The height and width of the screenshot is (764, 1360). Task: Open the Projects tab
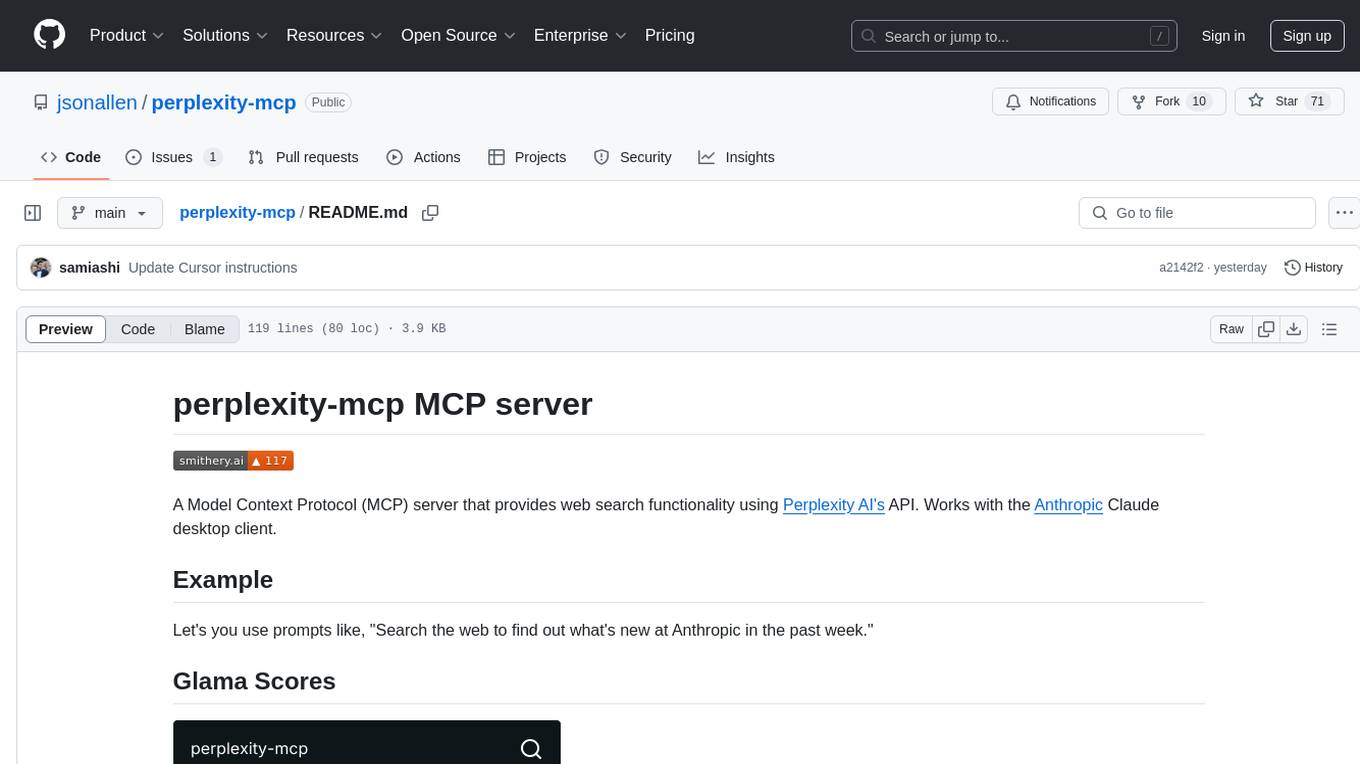[x=527, y=157]
